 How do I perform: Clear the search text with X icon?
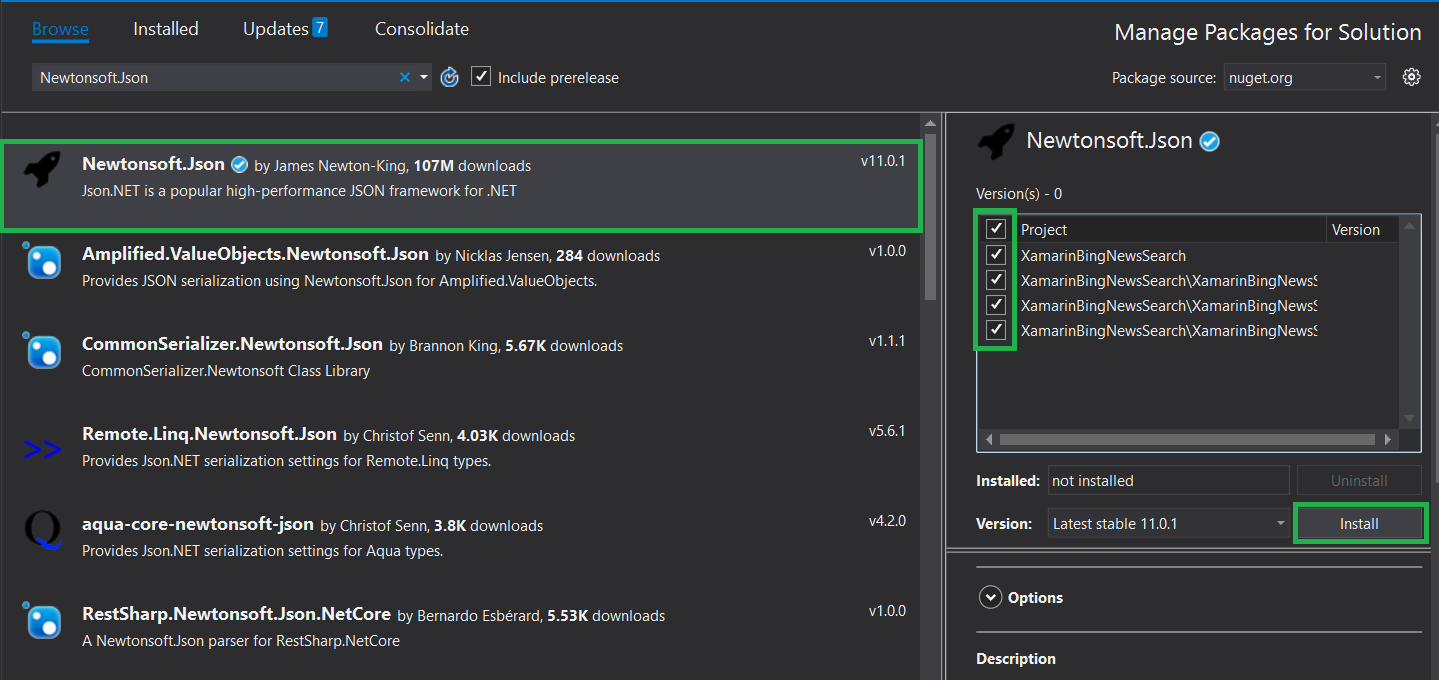tap(405, 77)
